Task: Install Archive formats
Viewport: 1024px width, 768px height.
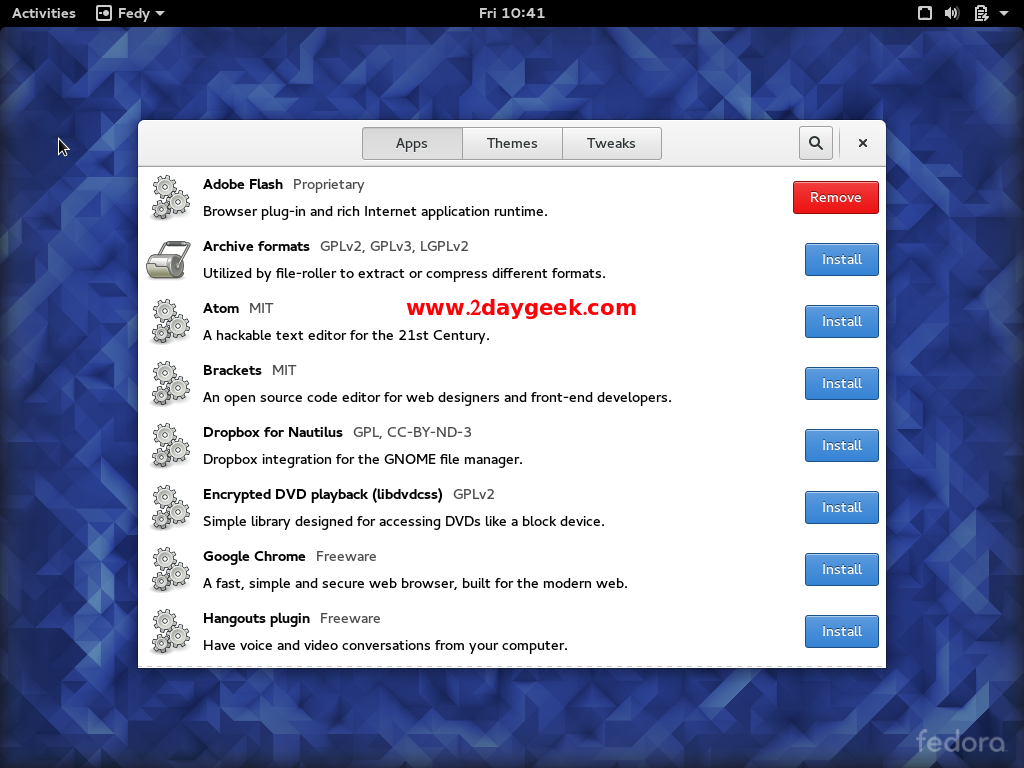Action: pos(841,259)
